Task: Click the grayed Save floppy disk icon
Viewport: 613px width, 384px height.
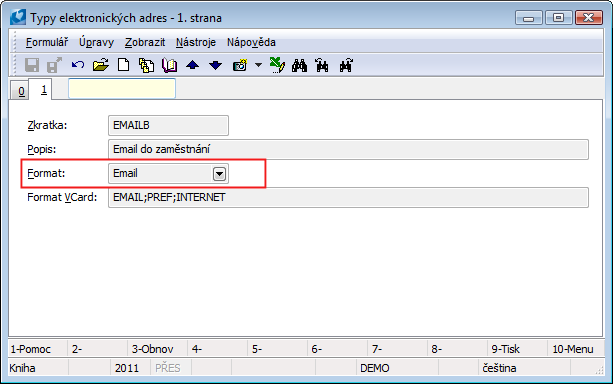Action: coord(32,65)
